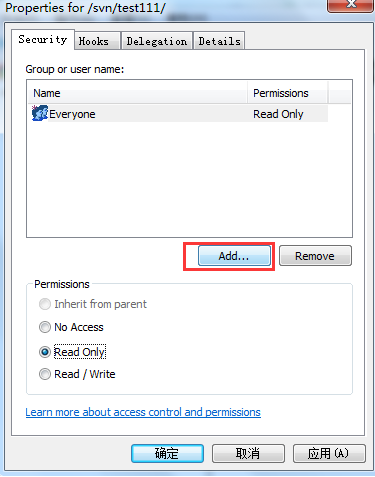Sort list by Name column header

(137, 93)
